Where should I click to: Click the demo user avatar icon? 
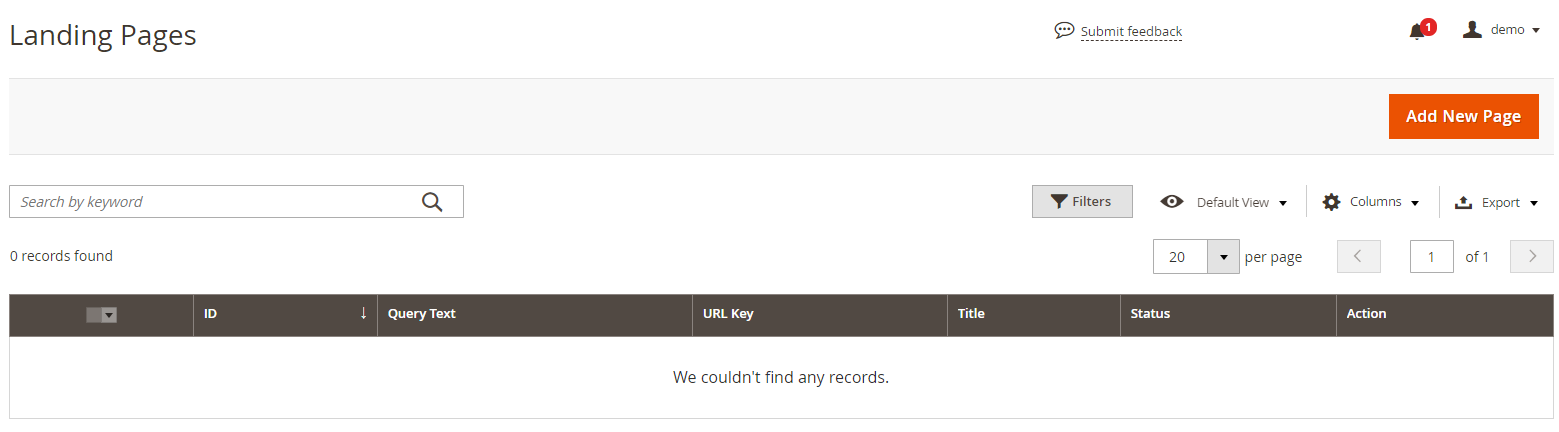tap(1472, 30)
